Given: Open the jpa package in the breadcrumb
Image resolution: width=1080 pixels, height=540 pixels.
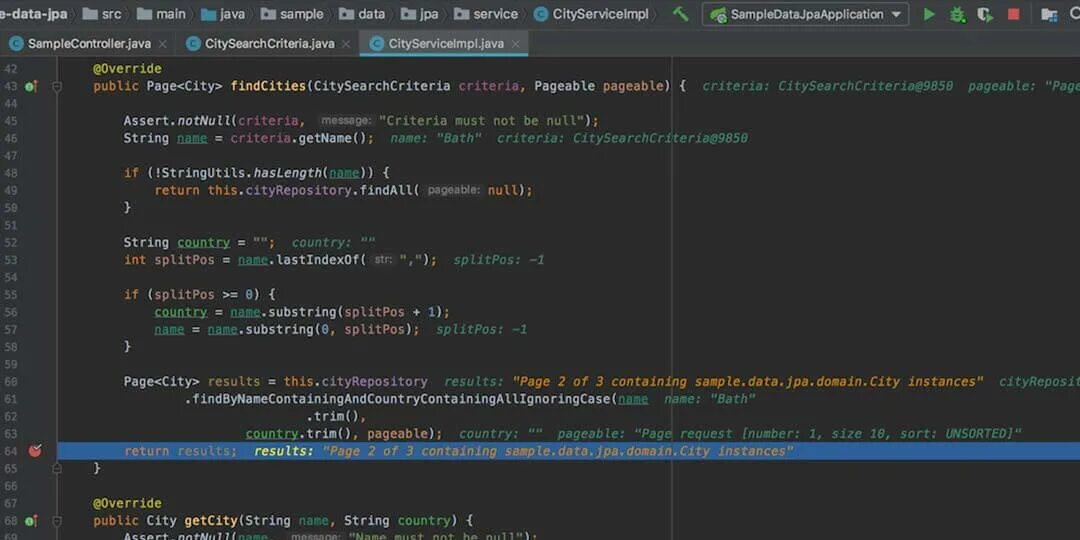Looking at the screenshot, I should tap(419, 14).
